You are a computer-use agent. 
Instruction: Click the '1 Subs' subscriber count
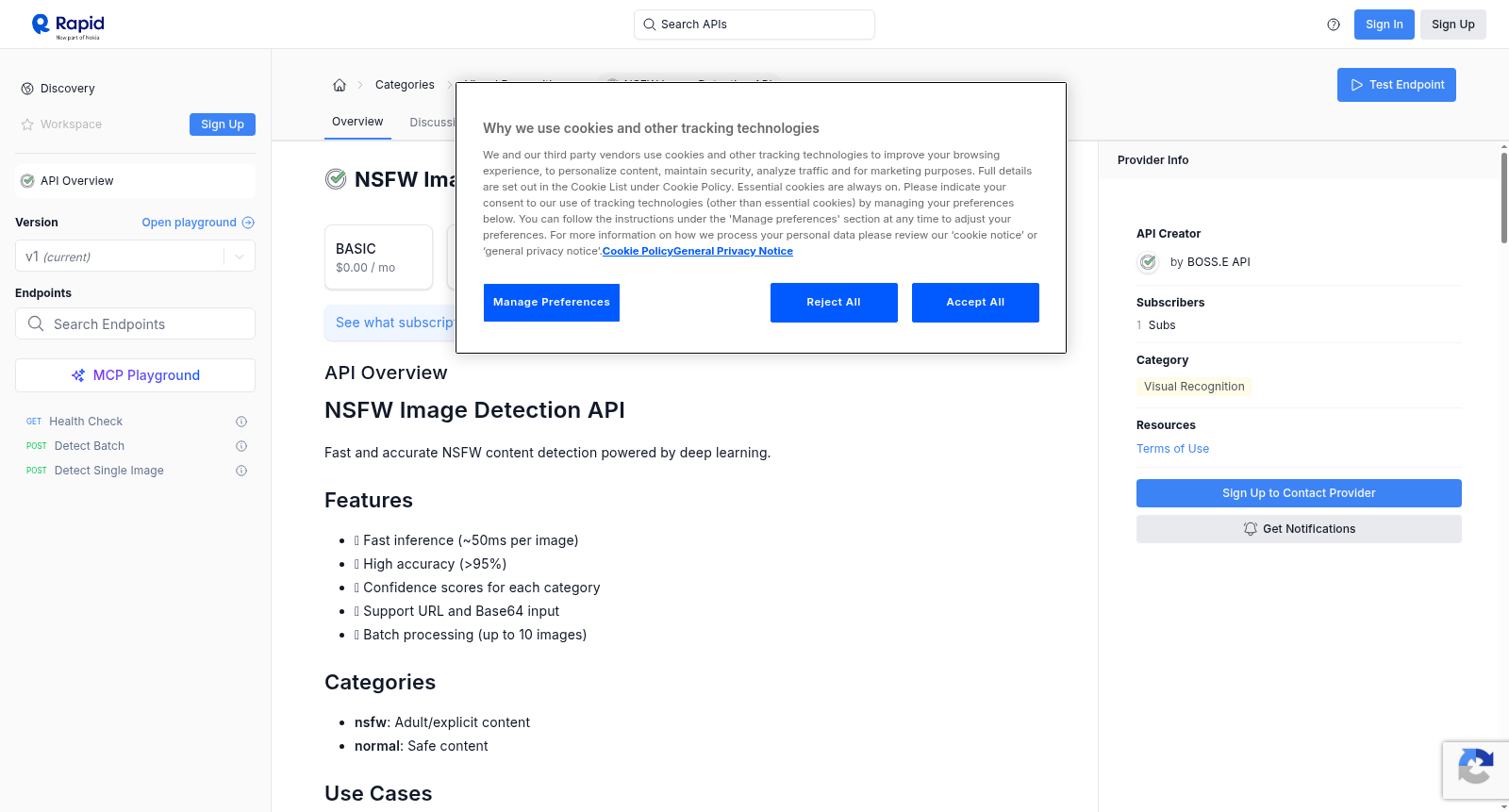coord(1156,325)
